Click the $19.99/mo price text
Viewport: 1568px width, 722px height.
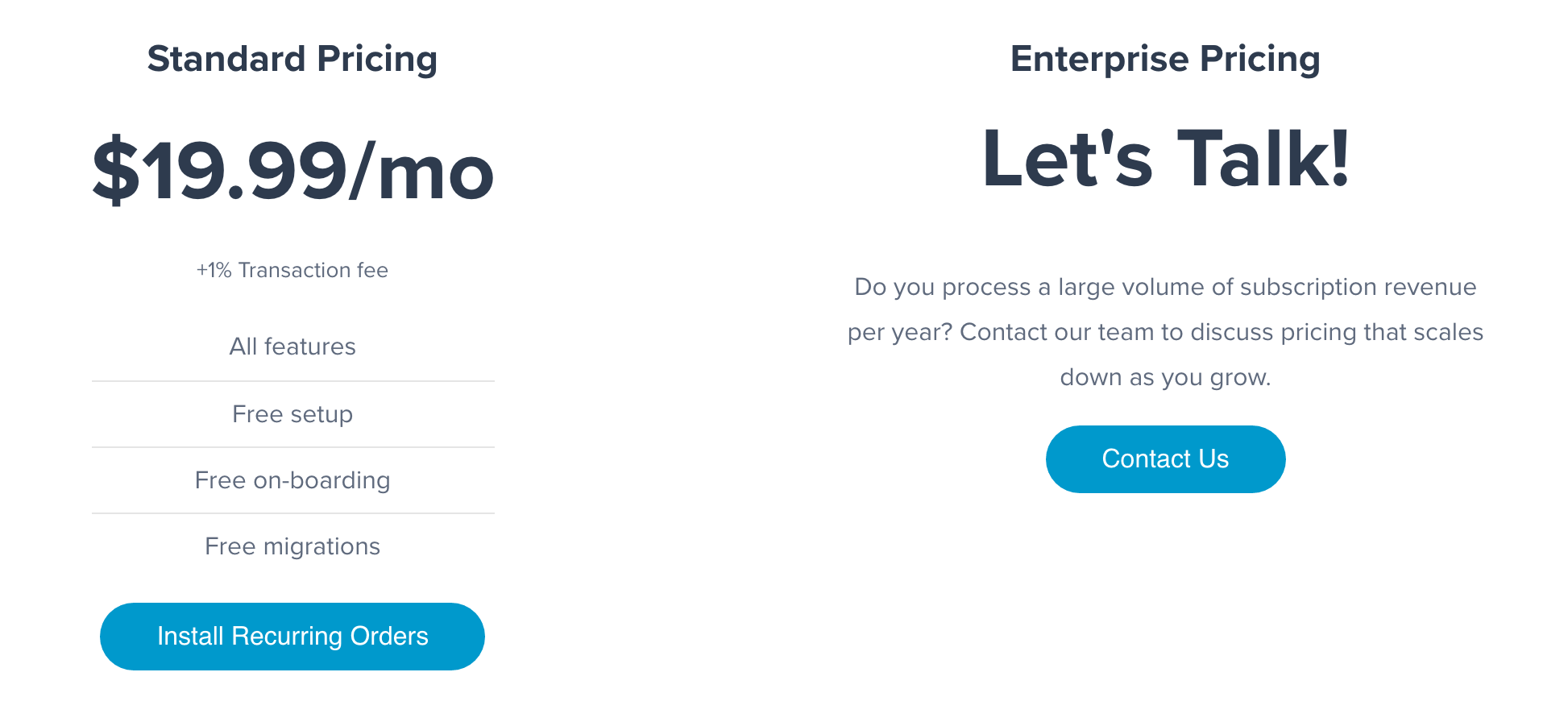click(x=292, y=171)
